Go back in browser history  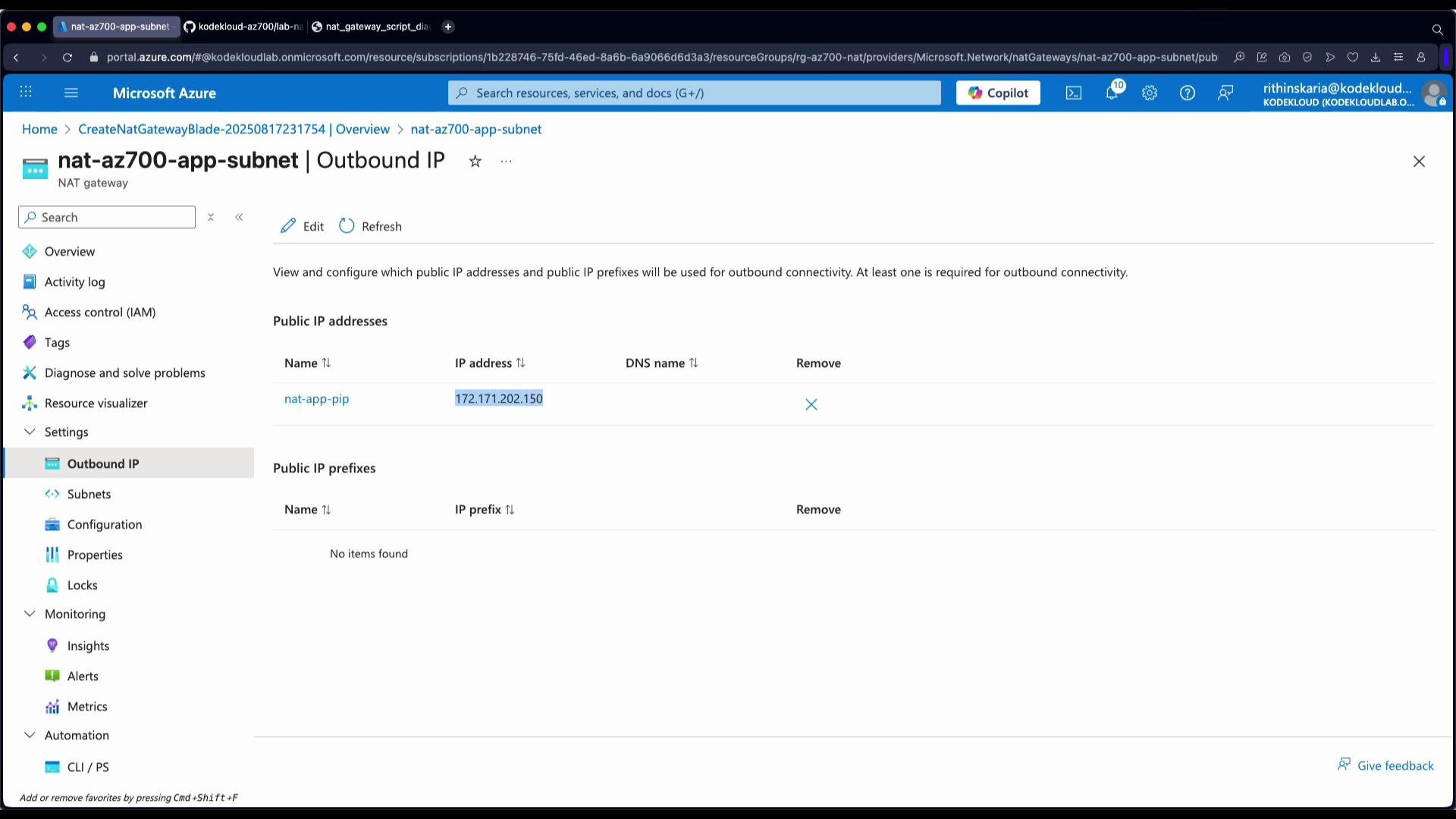(16, 58)
